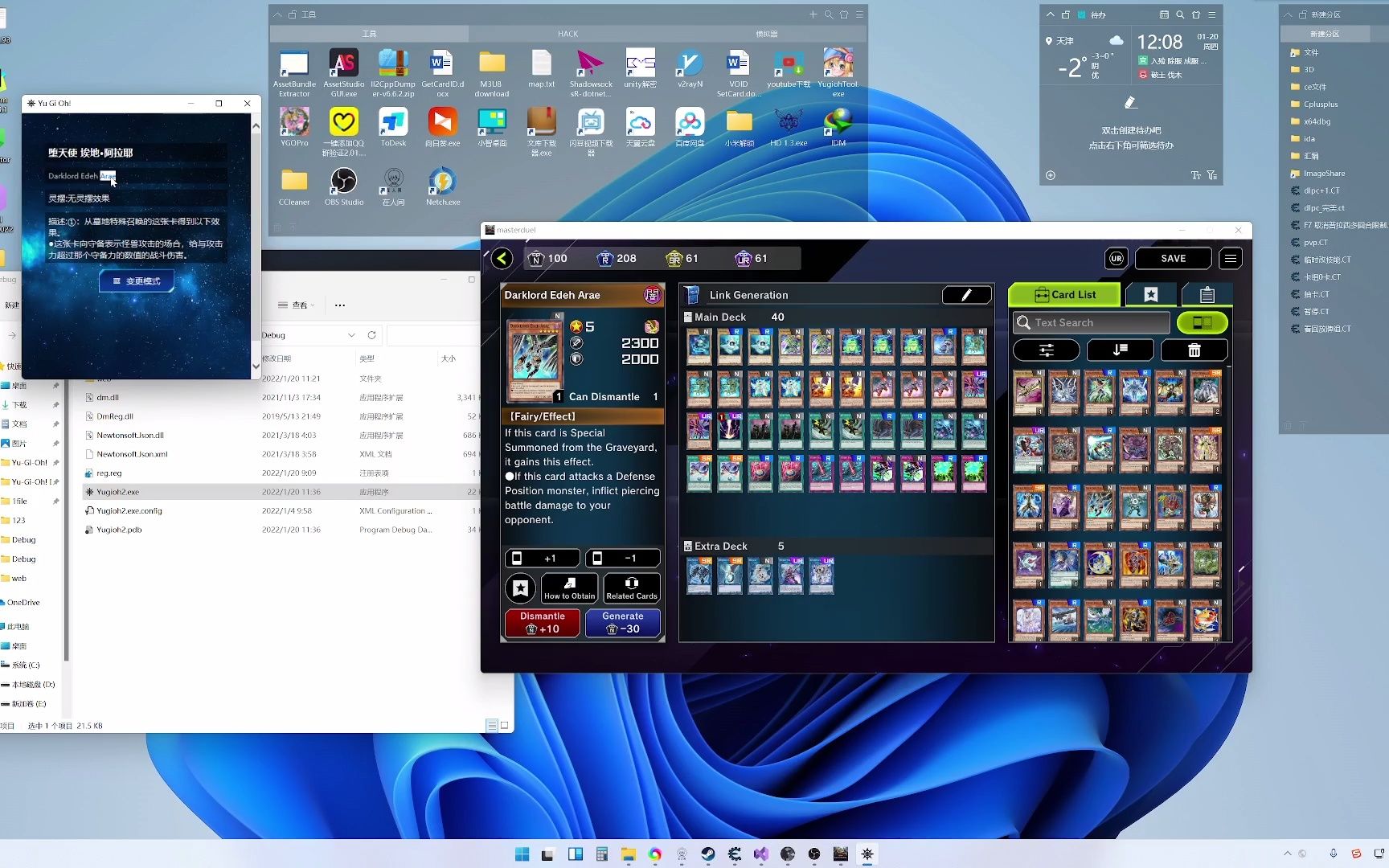Focus the Text Search field
Screen dimensions: 1389x868
pyautogui.click(x=1091, y=322)
